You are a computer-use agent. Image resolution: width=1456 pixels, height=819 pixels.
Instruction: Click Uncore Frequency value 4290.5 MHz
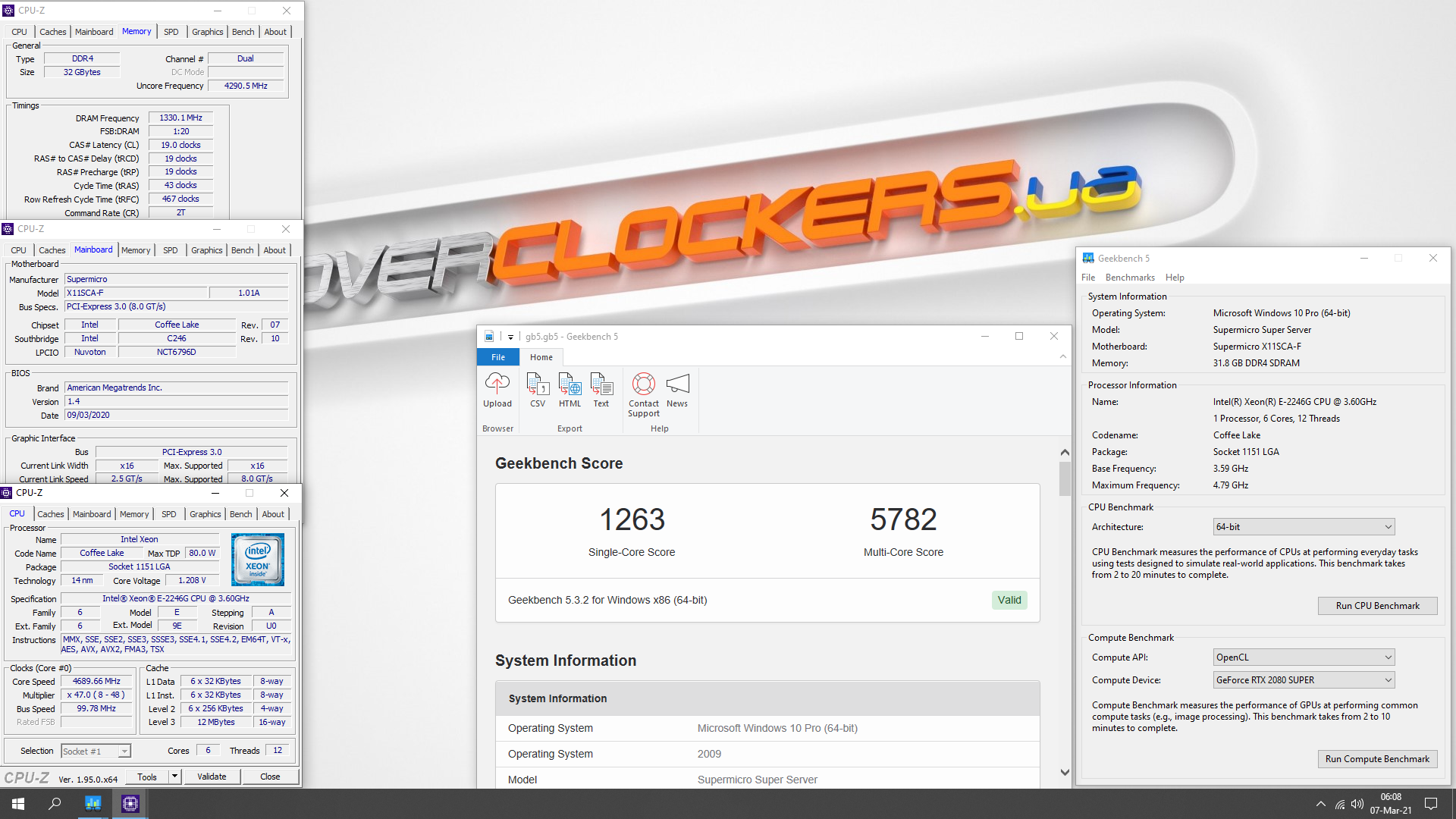pyautogui.click(x=246, y=86)
